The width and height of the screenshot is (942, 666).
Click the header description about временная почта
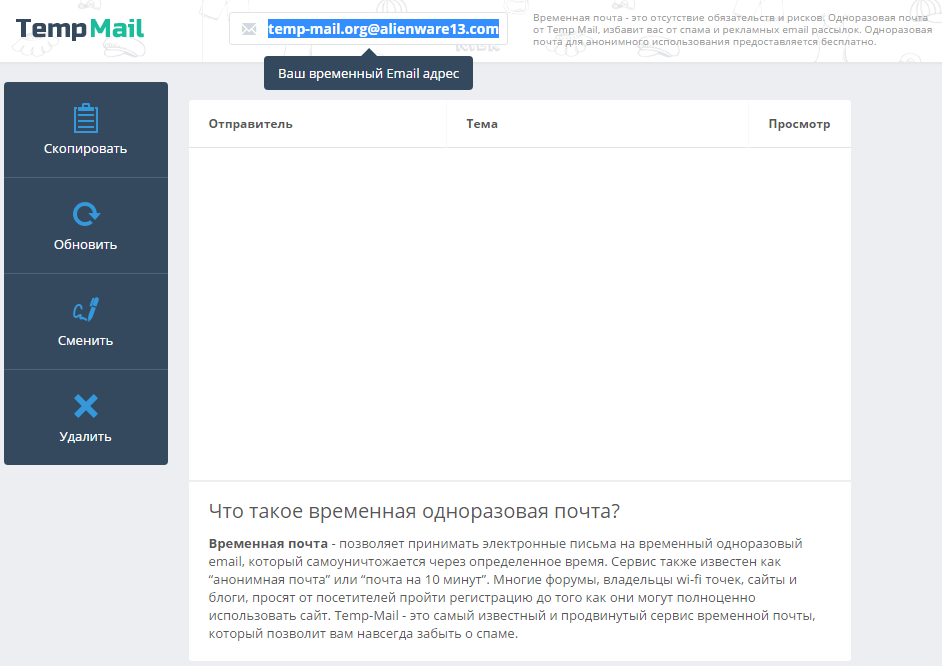point(732,30)
